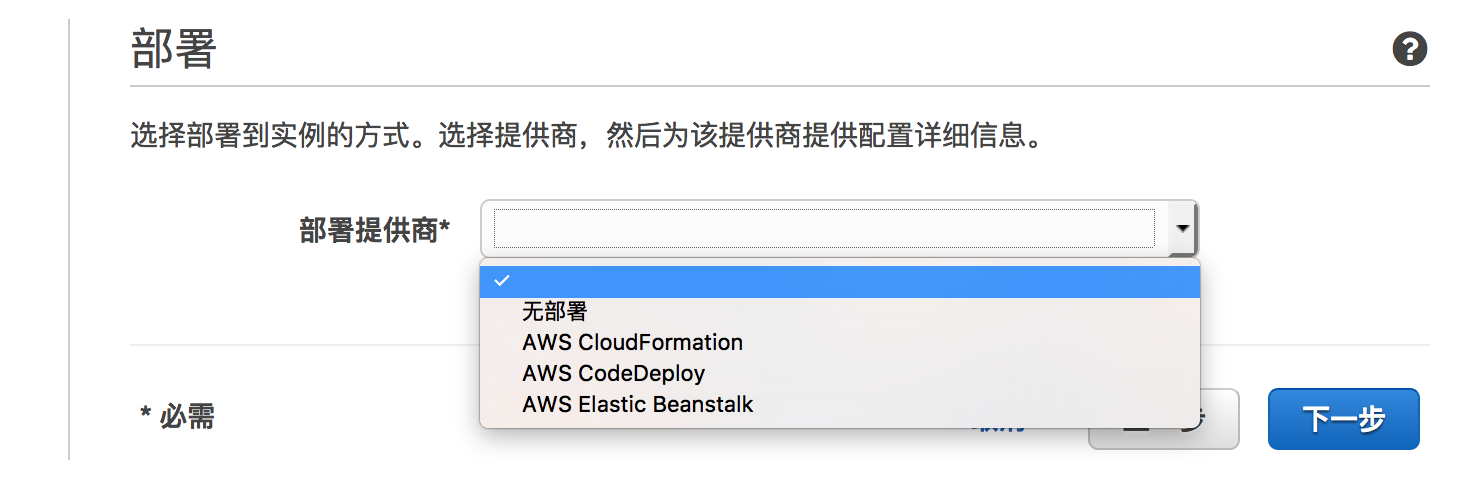Screen dimensions: 1474x490
Task: Click the 部署提供商 combo box field
Action: [824, 228]
